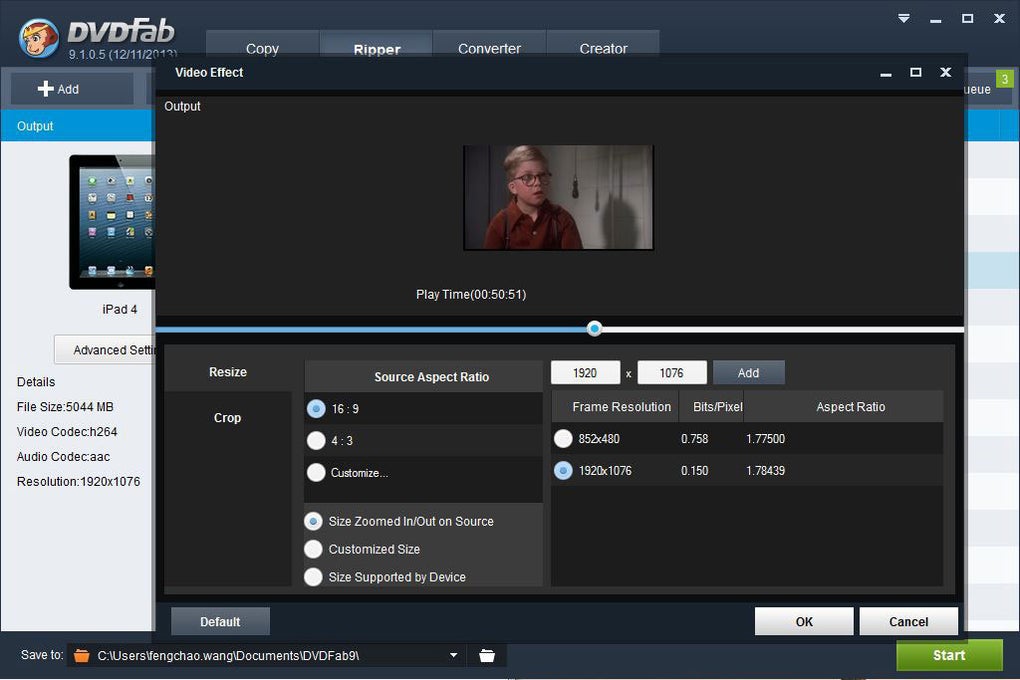Click the iPad 4 device image
This screenshot has width=1020, height=680.
pyautogui.click(x=113, y=222)
